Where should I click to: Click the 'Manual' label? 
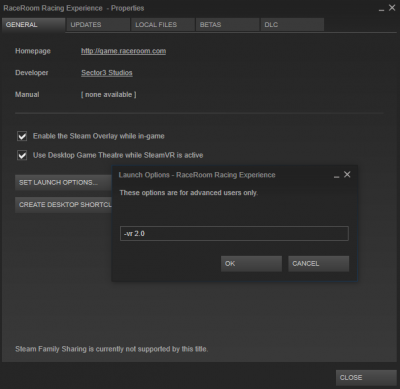27,95
